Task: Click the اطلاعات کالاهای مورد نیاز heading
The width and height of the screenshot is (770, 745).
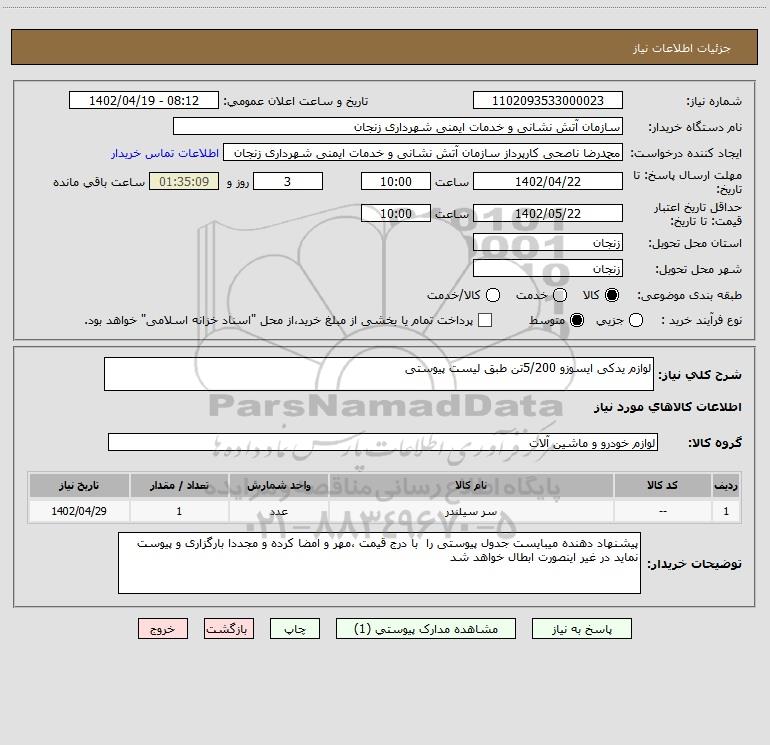Action: (x=668, y=407)
